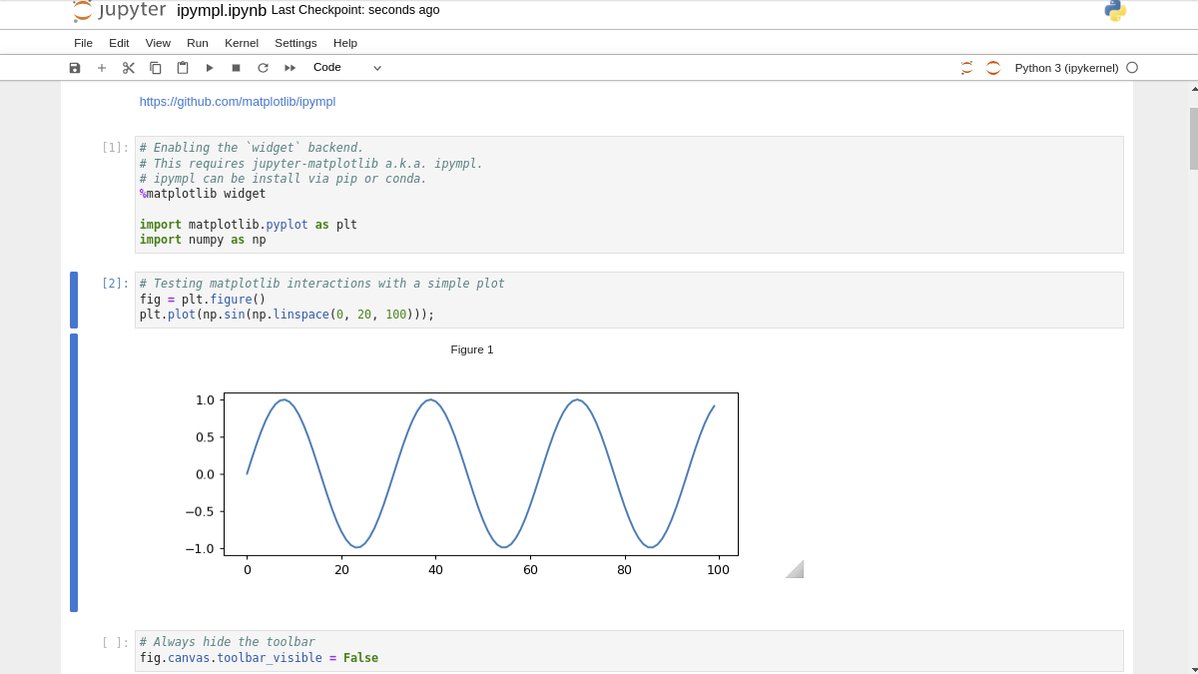Paste cell from clipboard icon
Viewport: 1198px width, 674px height.
(183, 68)
